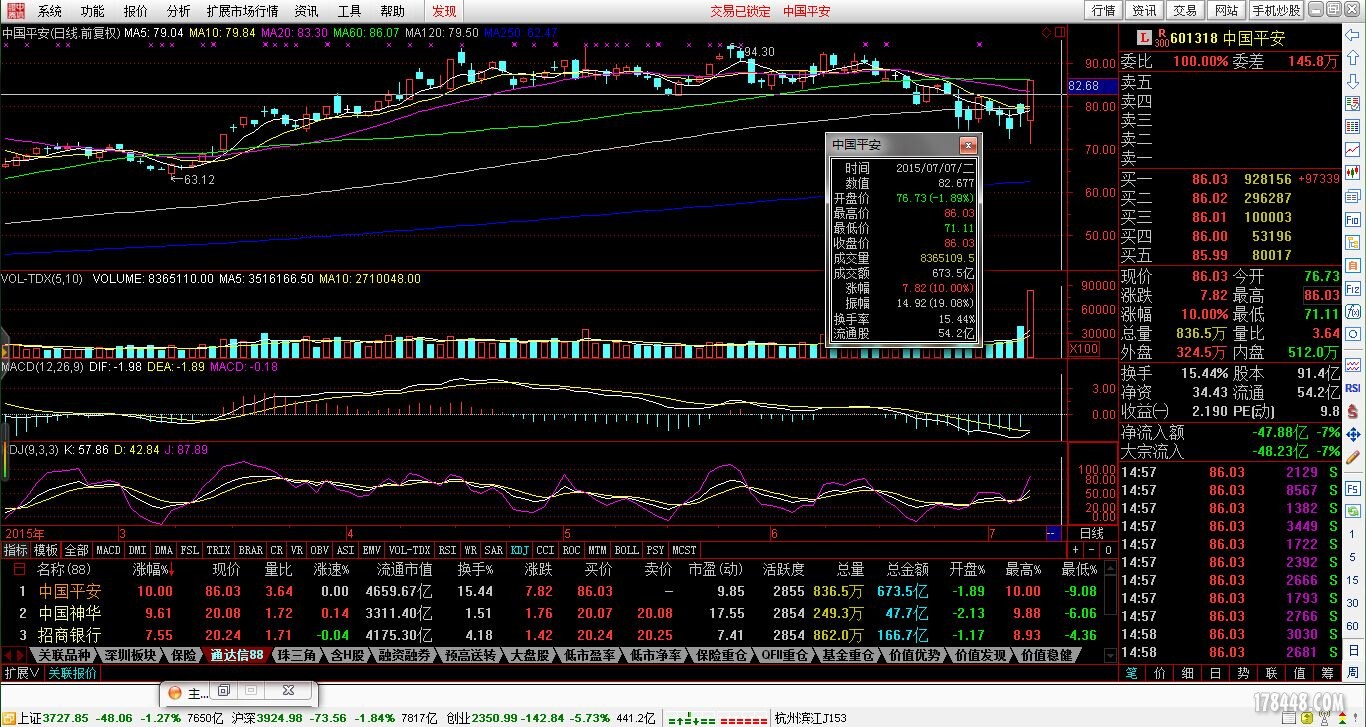
Task: Click the back arrow icon in right sidebar
Action: pos(1351,35)
